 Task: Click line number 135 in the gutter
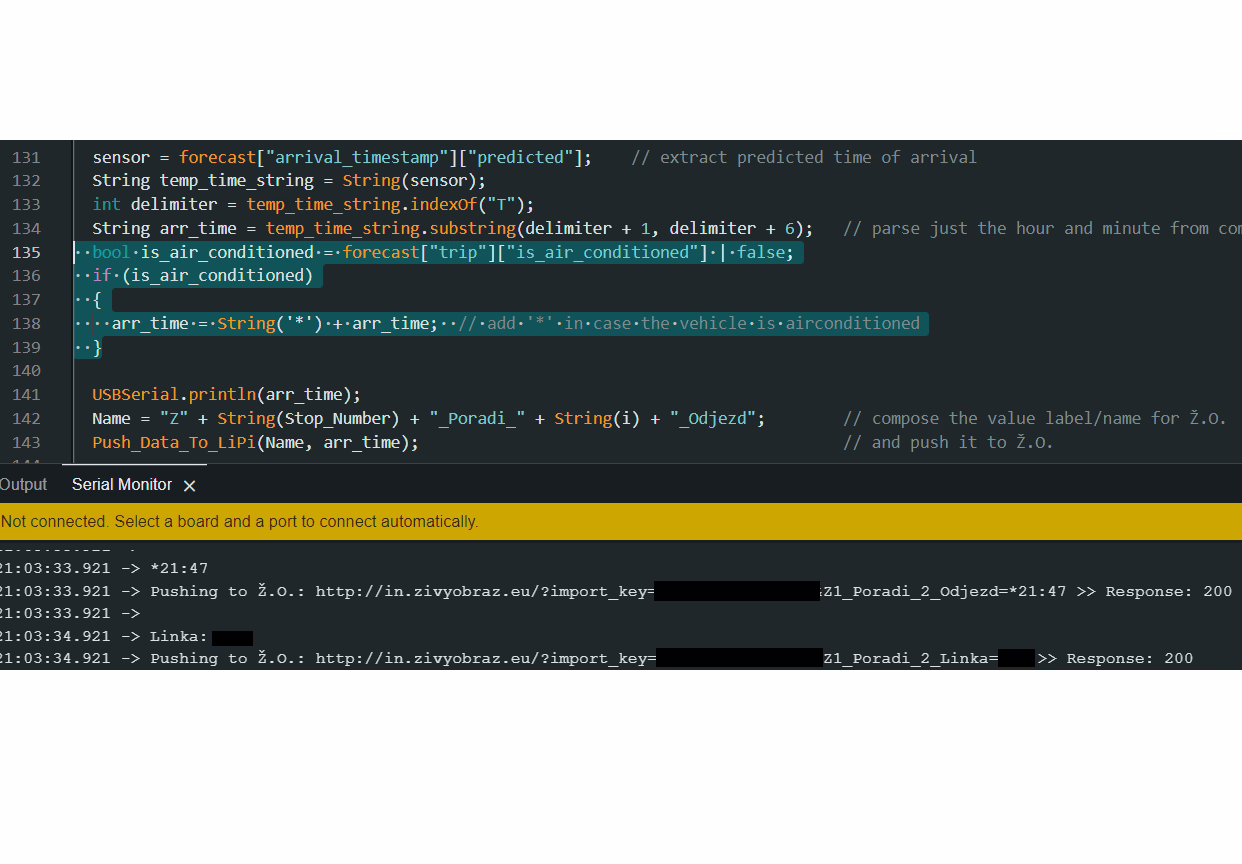click(26, 253)
